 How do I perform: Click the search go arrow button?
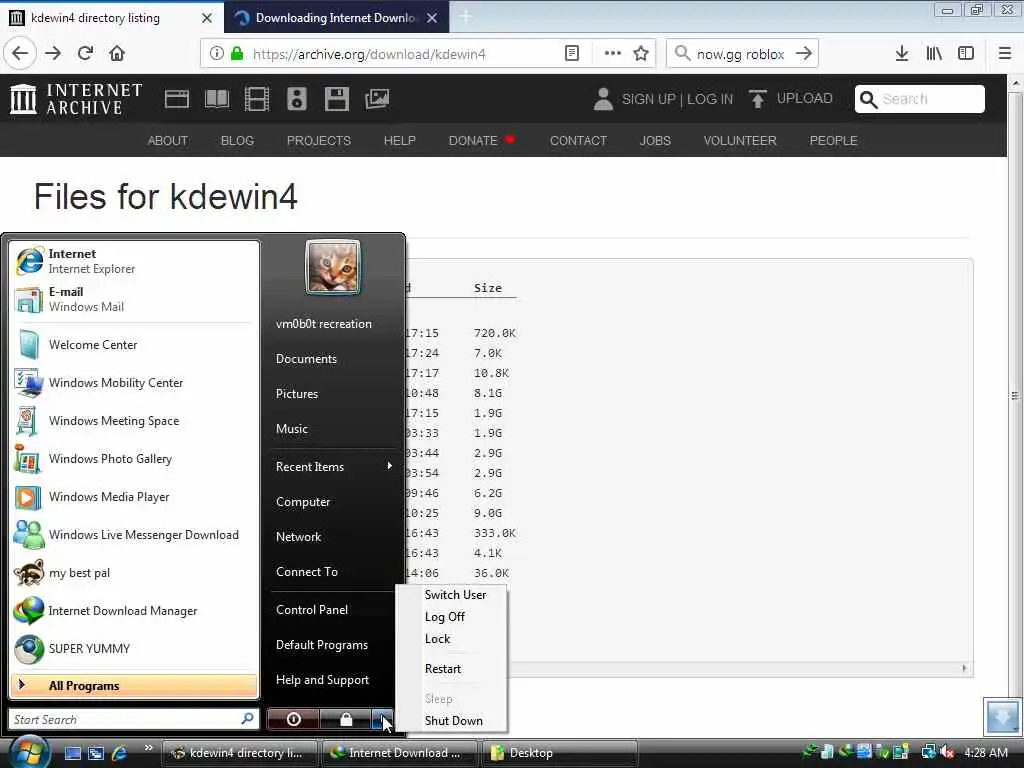pos(804,54)
